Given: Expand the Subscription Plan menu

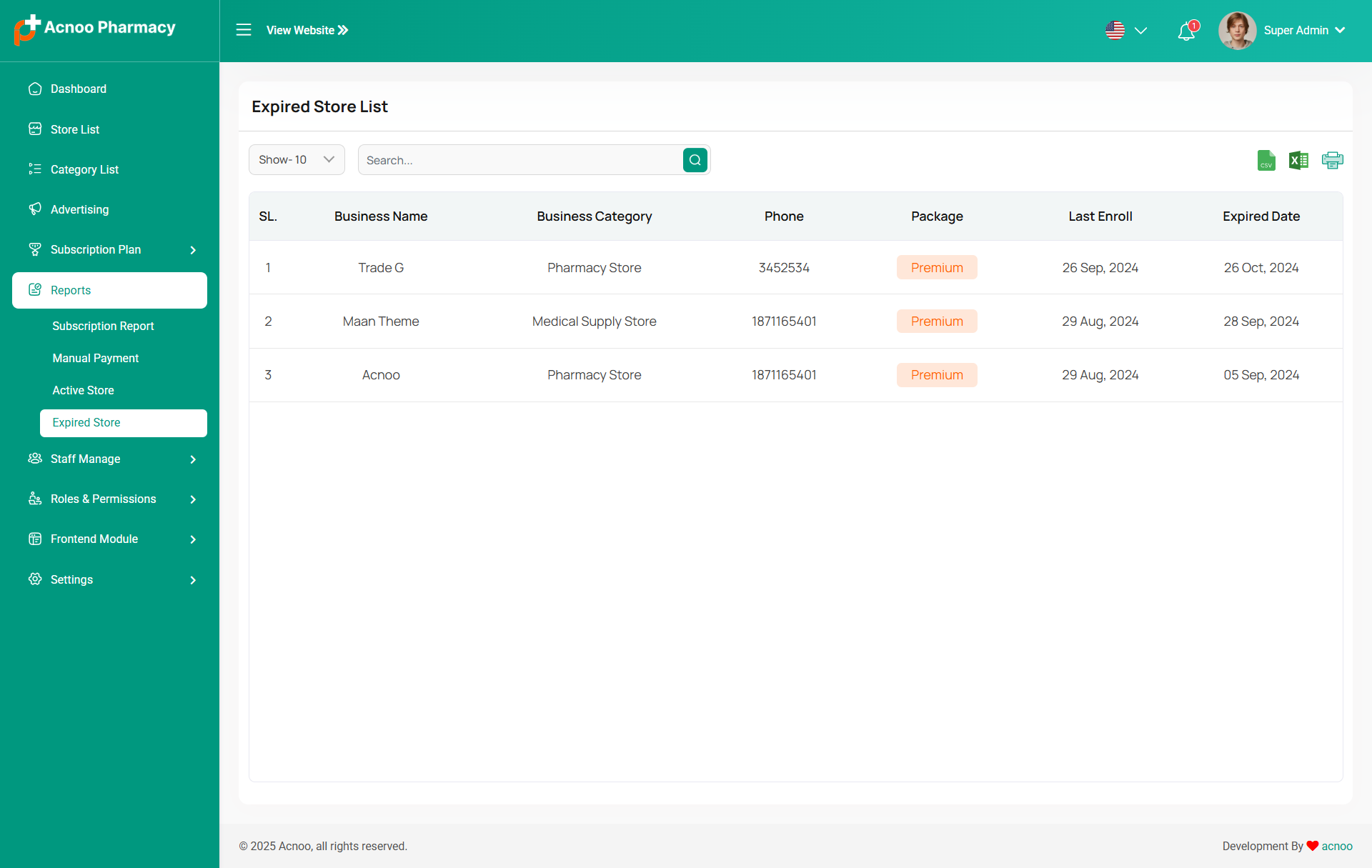Looking at the screenshot, I should [109, 249].
